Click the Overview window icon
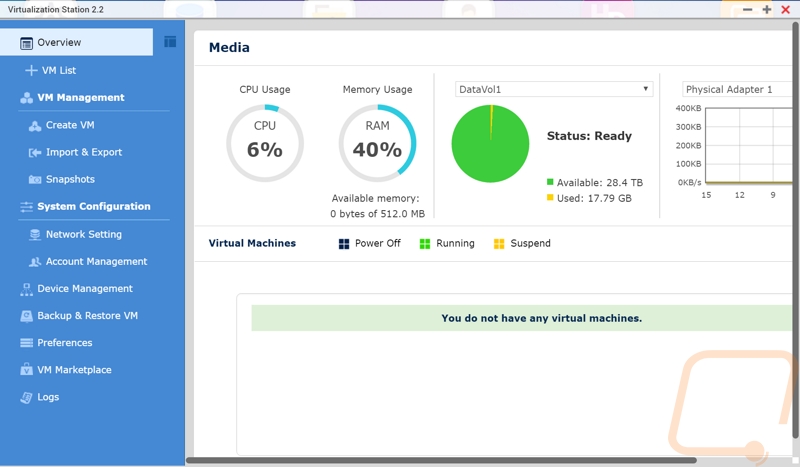This screenshot has width=800, height=467. [x=26, y=43]
